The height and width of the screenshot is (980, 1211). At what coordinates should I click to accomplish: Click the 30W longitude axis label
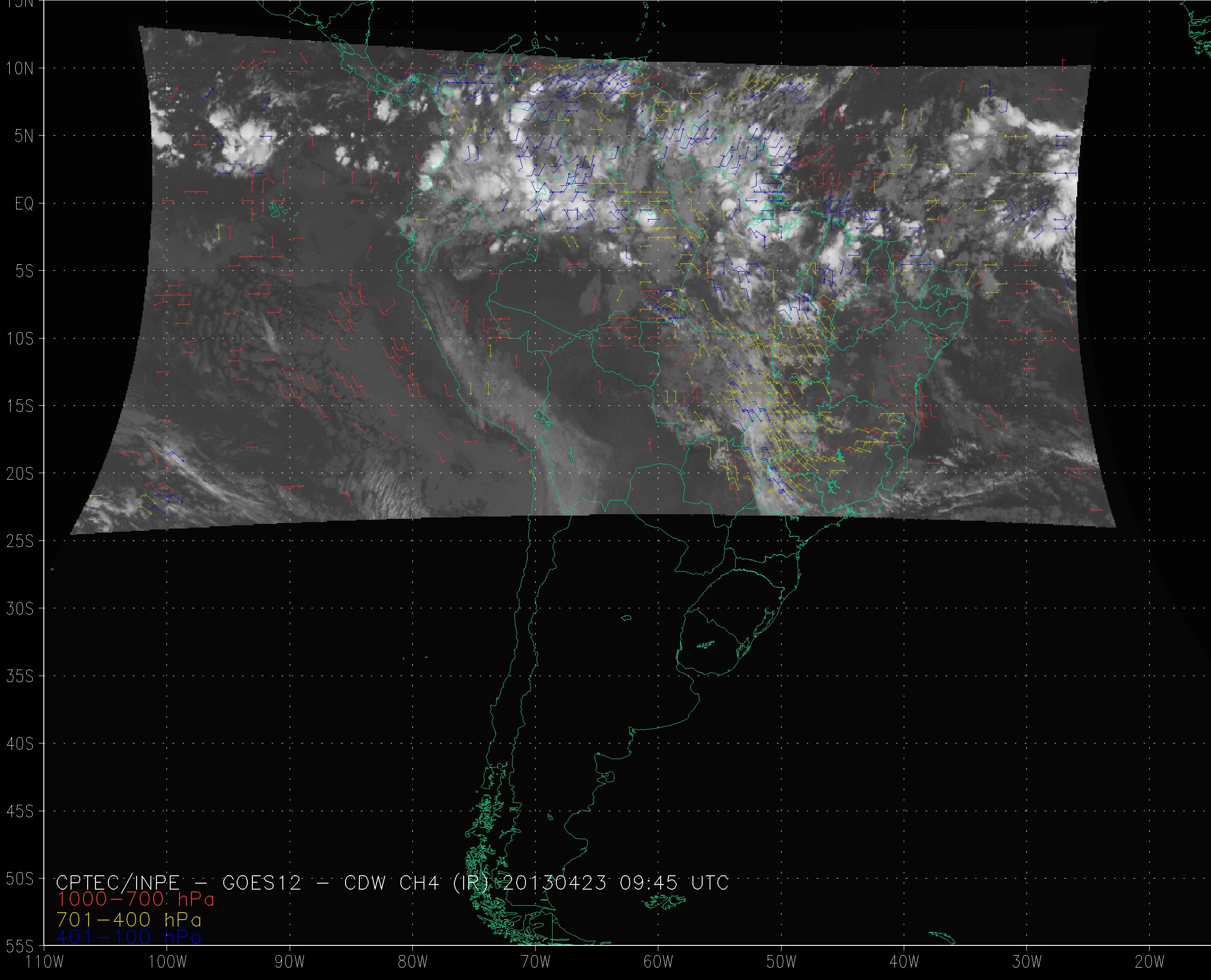tap(1027, 962)
